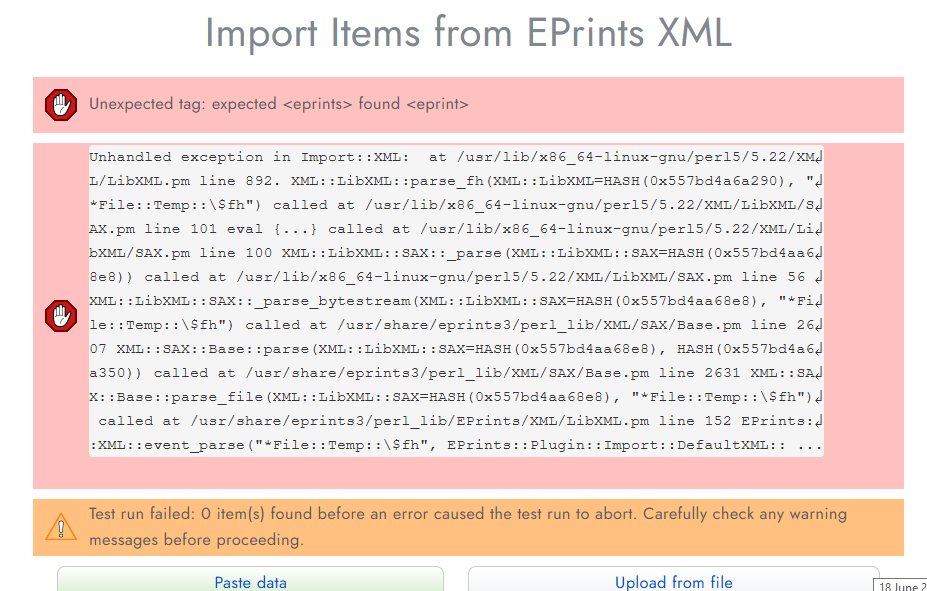The image size is (927, 591).
Task: Click the "<eprint>" found tag text
Action: pyautogui.click(x=437, y=104)
